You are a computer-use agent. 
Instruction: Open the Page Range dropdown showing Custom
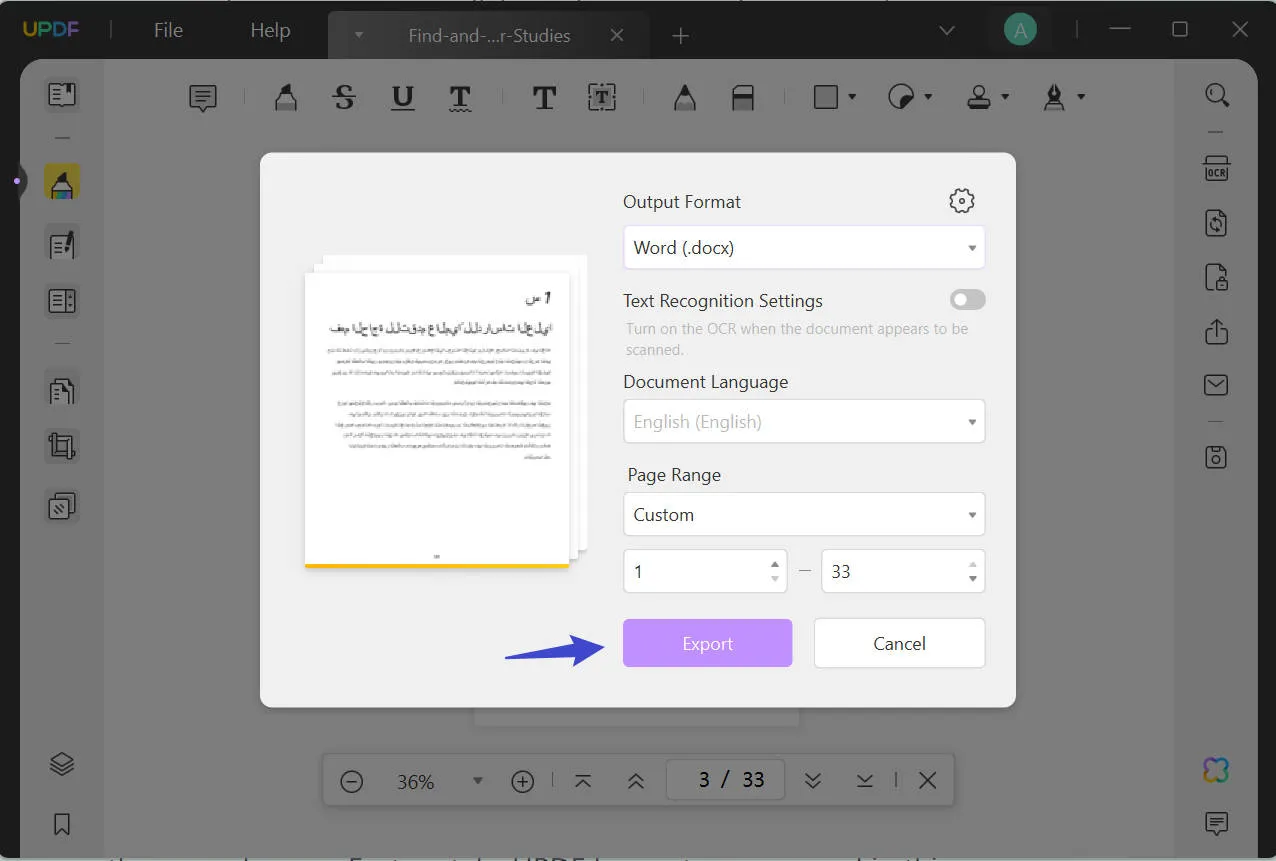click(803, 514)
